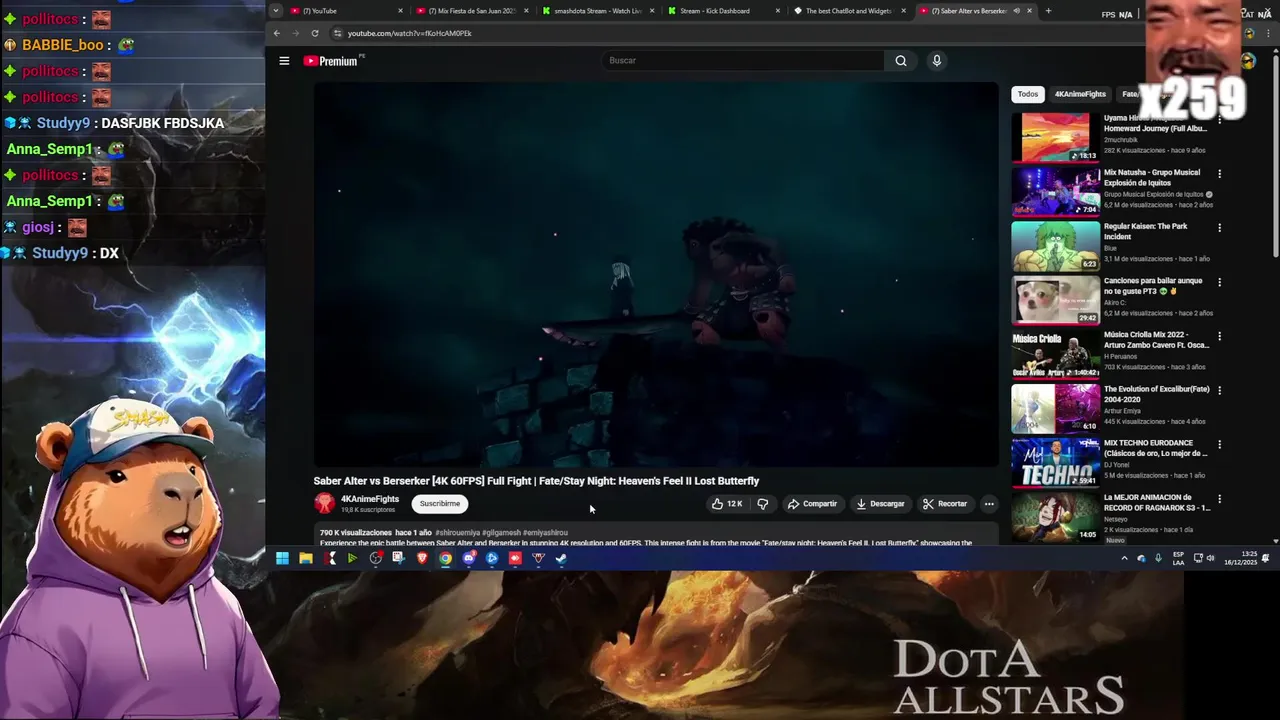The height and width of the screenshot is (720, 1280).
Task: Click the #shirouemiya hashtag link
Action: click(459, 533)
